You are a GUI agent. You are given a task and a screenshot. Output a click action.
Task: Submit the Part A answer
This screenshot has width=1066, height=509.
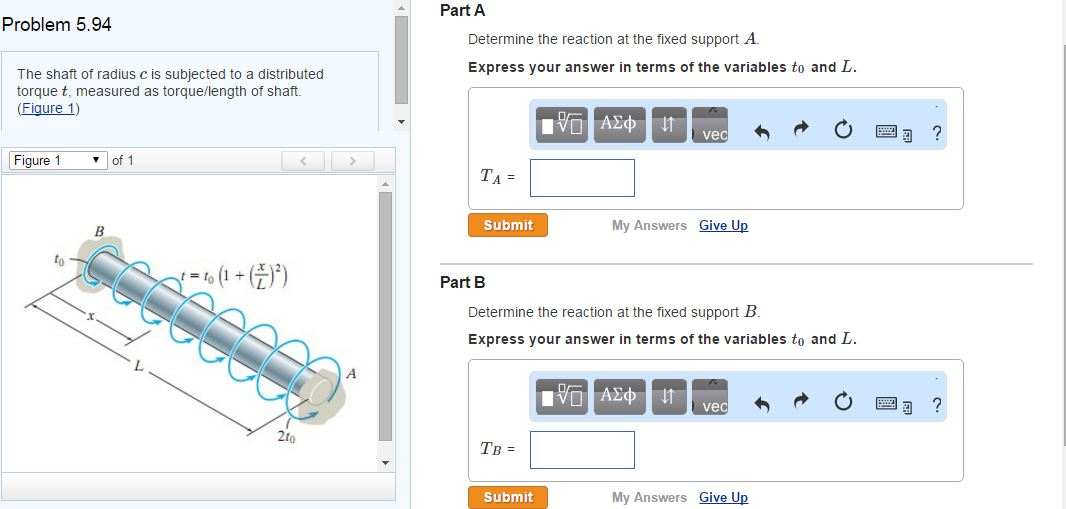coord(508,225)
